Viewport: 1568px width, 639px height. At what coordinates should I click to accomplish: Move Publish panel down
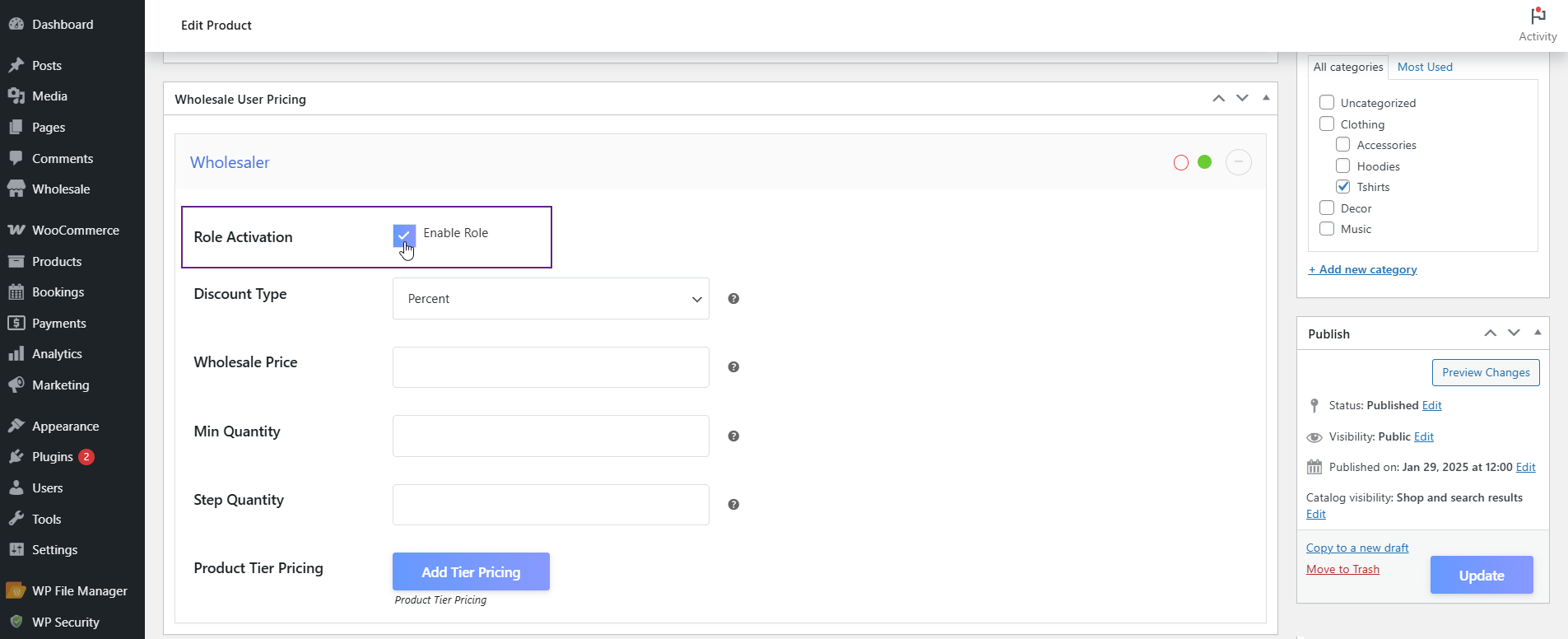tap(1514, 333)
